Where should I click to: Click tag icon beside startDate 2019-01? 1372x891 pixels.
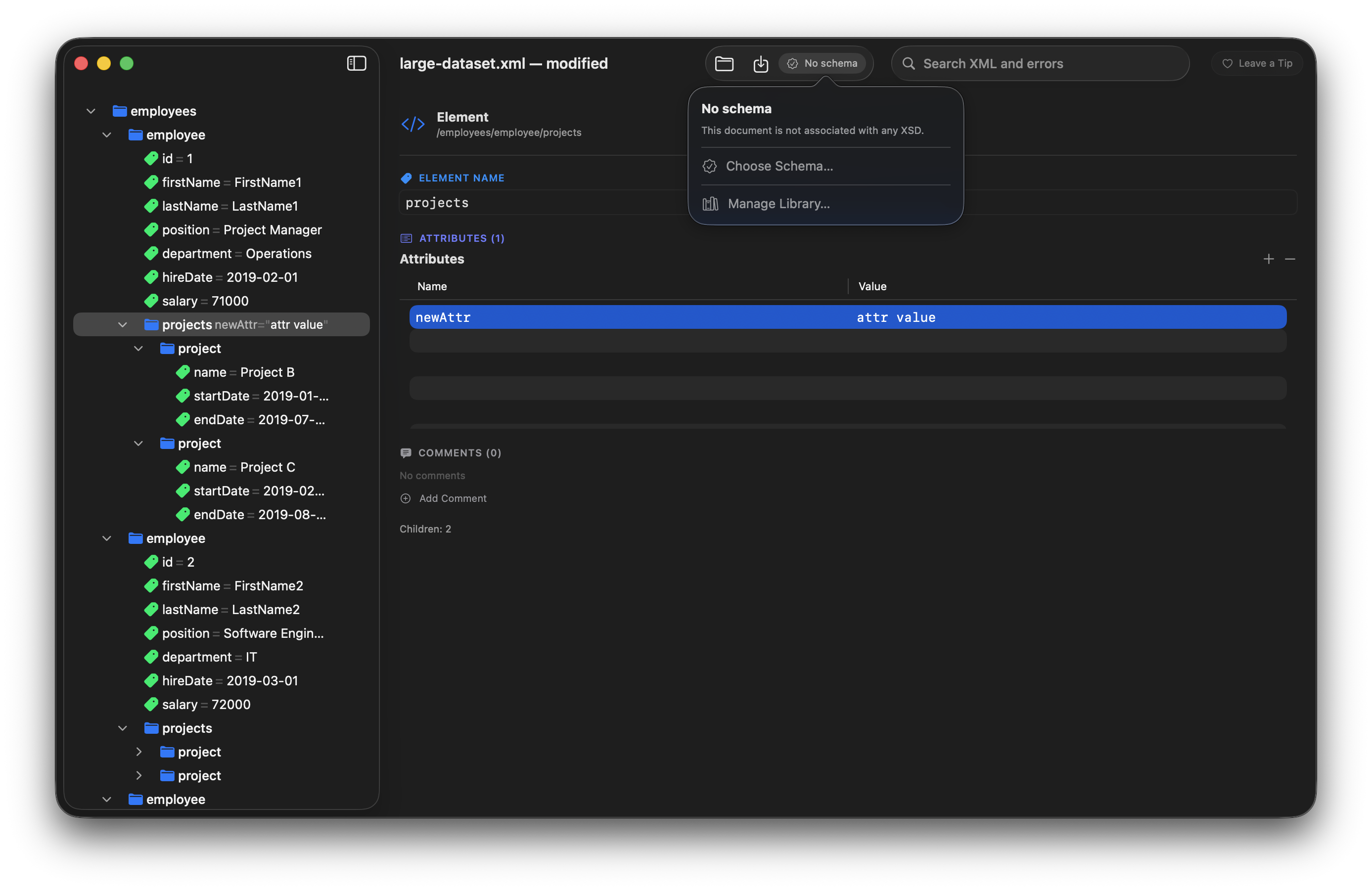[x=183, y=396]
